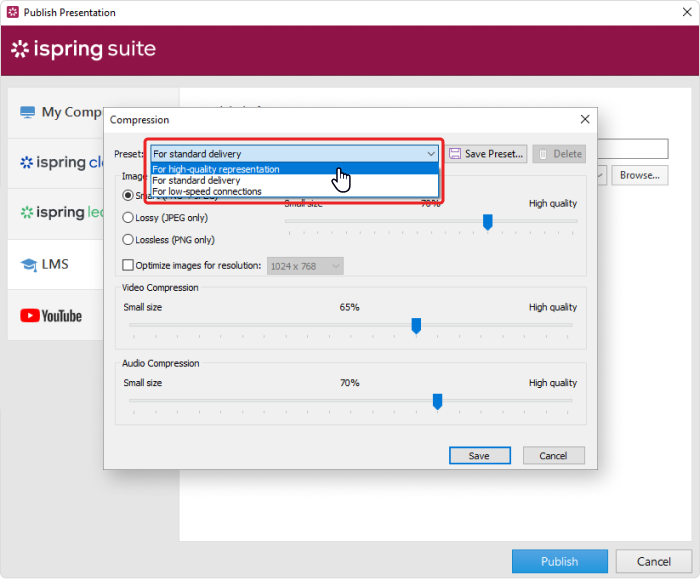The image size is (700, 579).
Task: Click the YouTube logo icon
Action: (x=29, y=316)
